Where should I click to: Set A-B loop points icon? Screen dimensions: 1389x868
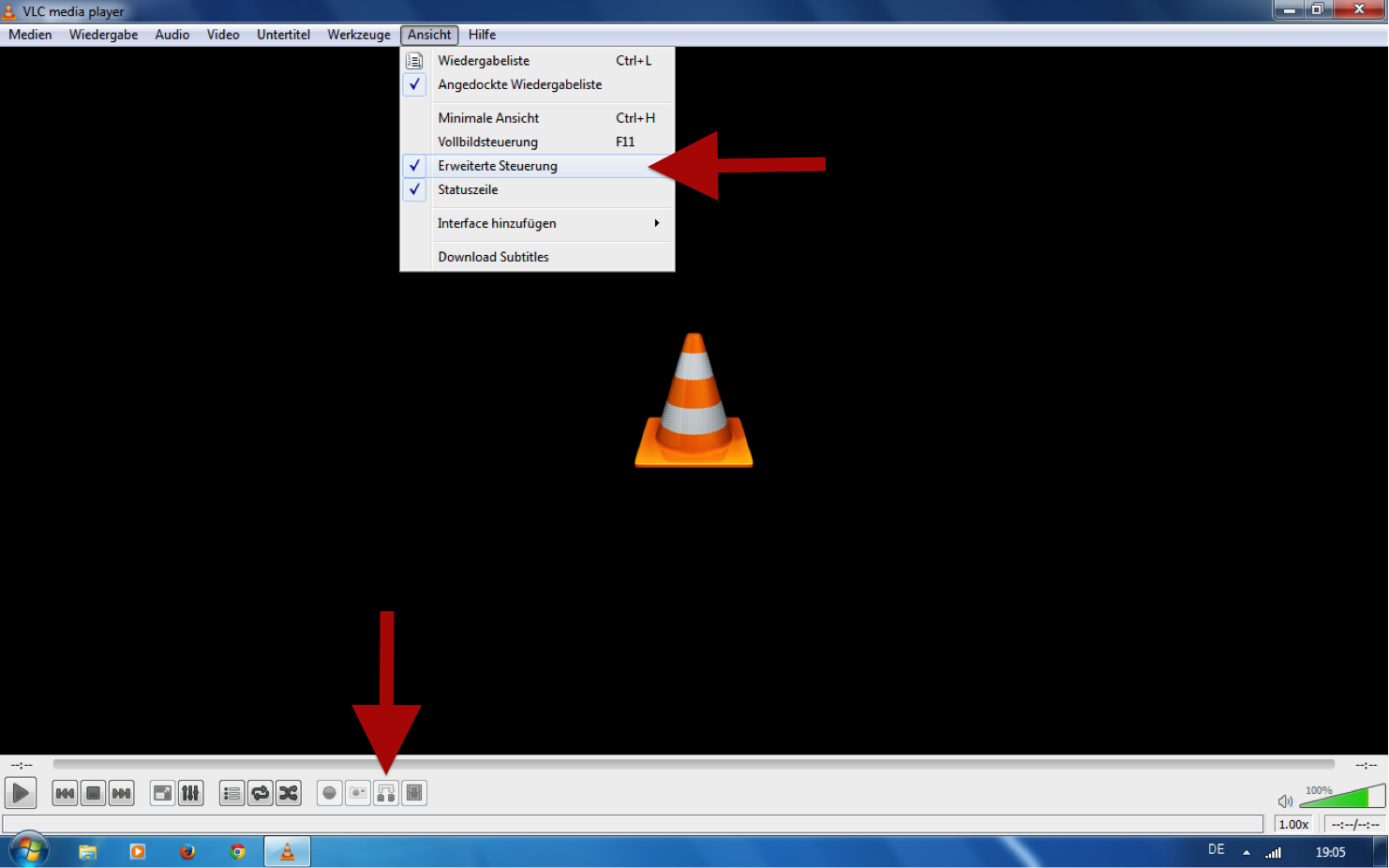[x=386, y=793]
